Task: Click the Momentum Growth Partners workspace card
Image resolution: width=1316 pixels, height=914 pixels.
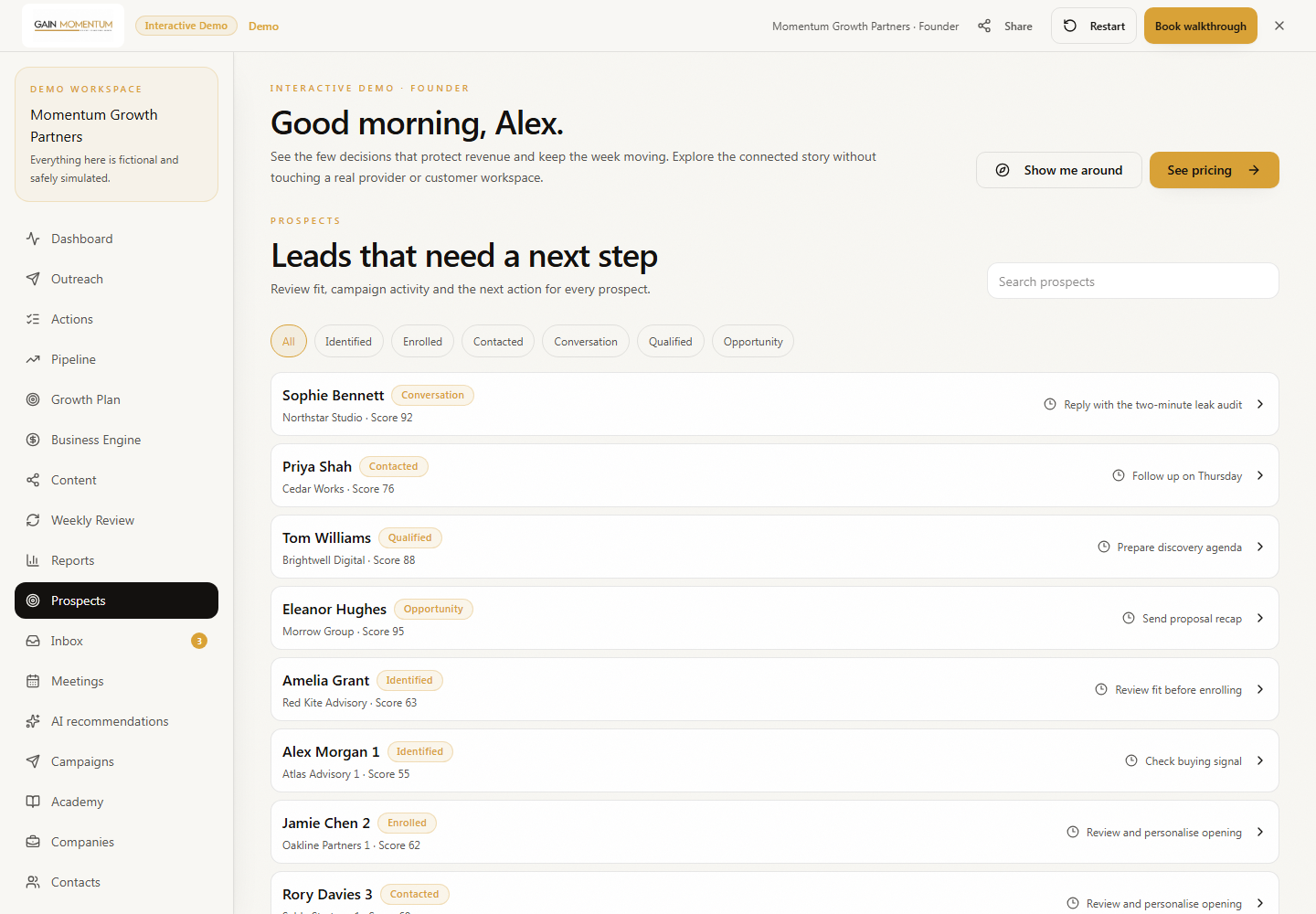Action: (x=116, y=134)
